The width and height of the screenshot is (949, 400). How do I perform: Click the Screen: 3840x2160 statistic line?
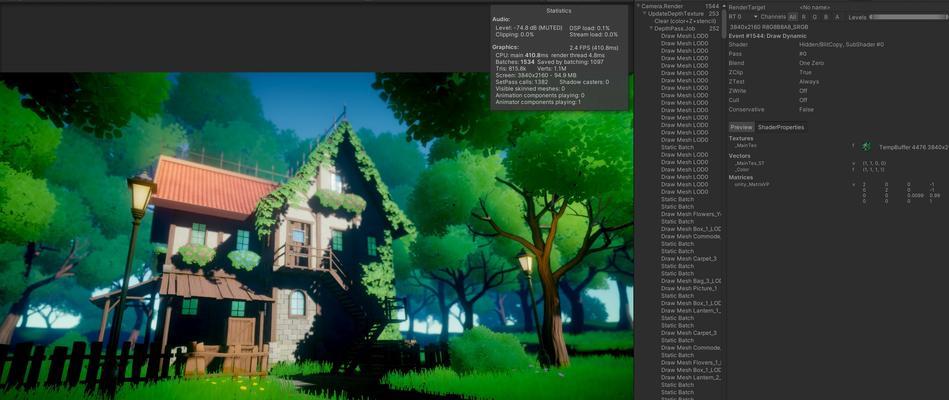[x=535, y=75]
